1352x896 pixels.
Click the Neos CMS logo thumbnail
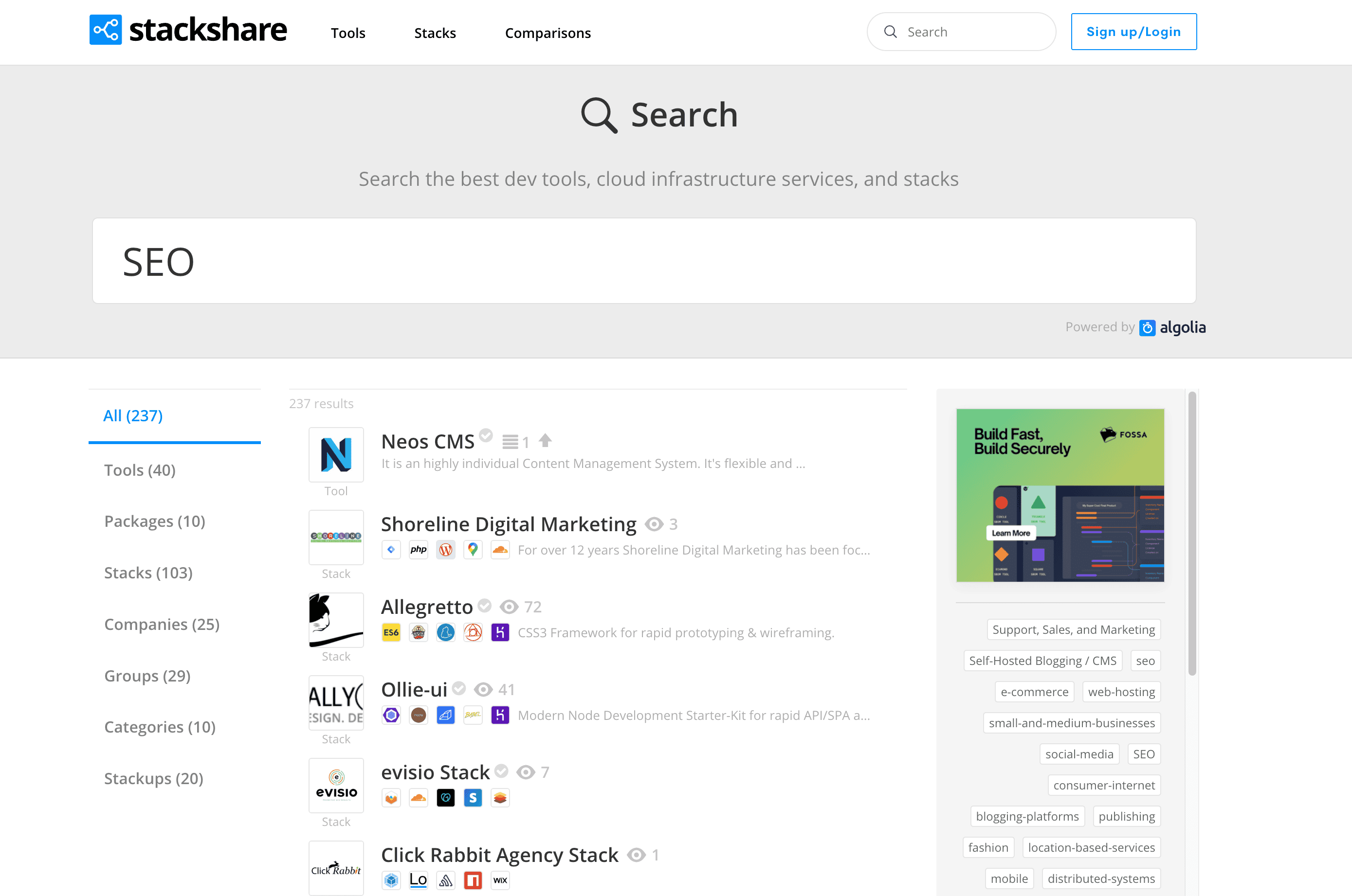(x=336, y=455)
